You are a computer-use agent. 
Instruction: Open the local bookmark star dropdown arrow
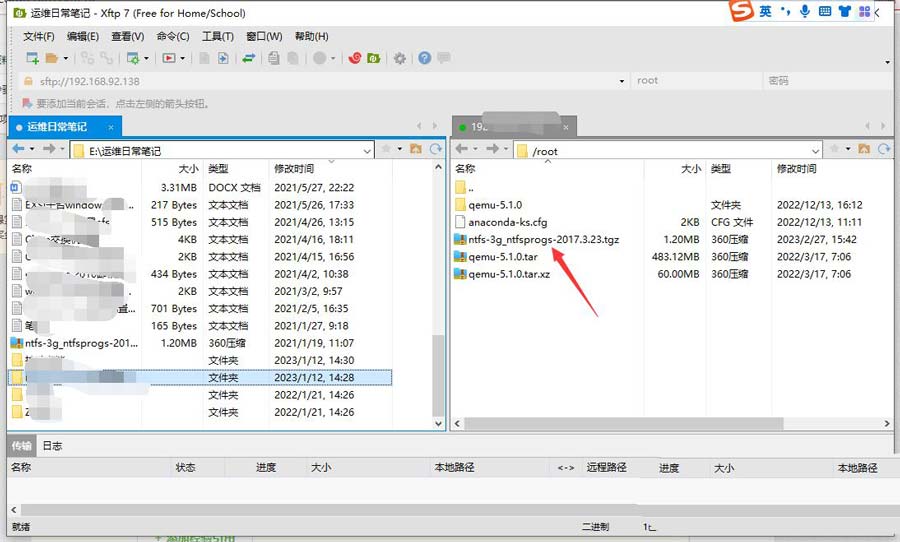tap(398, 149)
